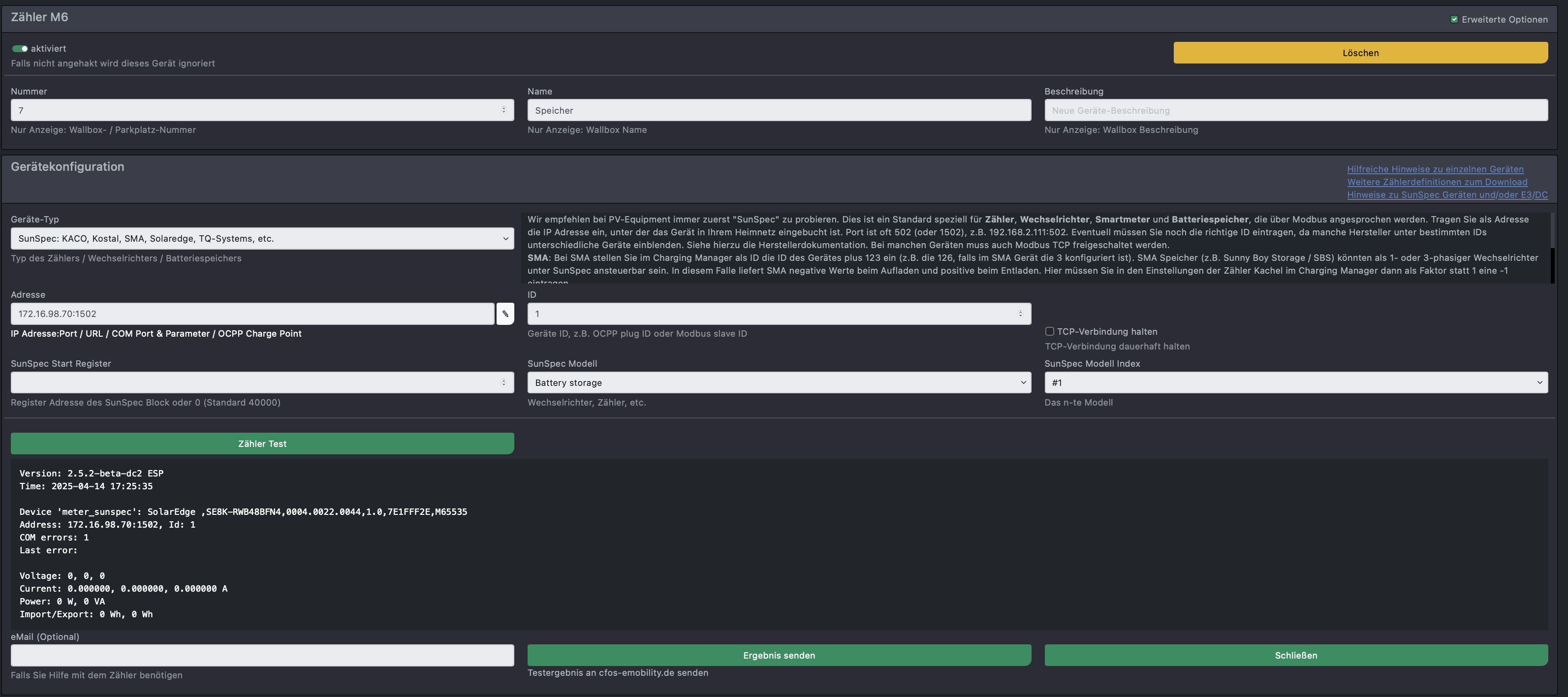Click the Voltage: 0, 0, 0 line

pos(62,576)
